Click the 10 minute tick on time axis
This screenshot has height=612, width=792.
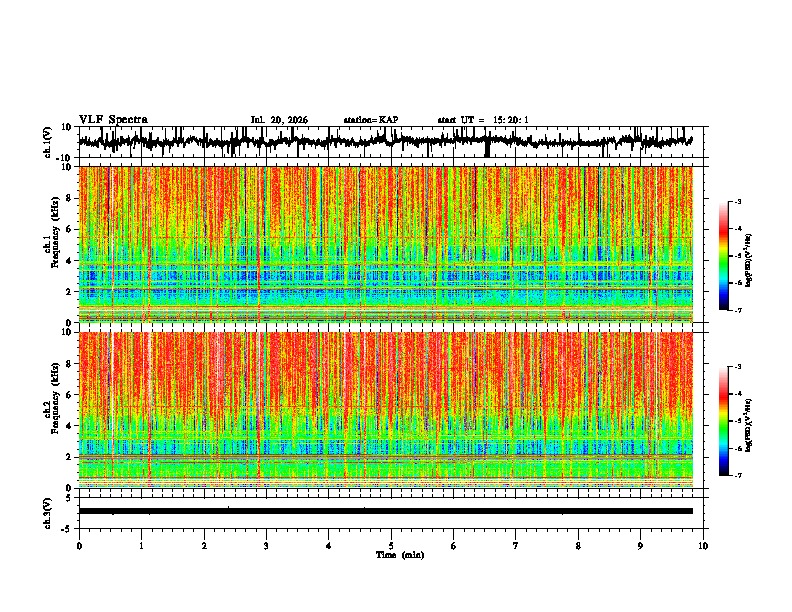(x=703, y=546)
